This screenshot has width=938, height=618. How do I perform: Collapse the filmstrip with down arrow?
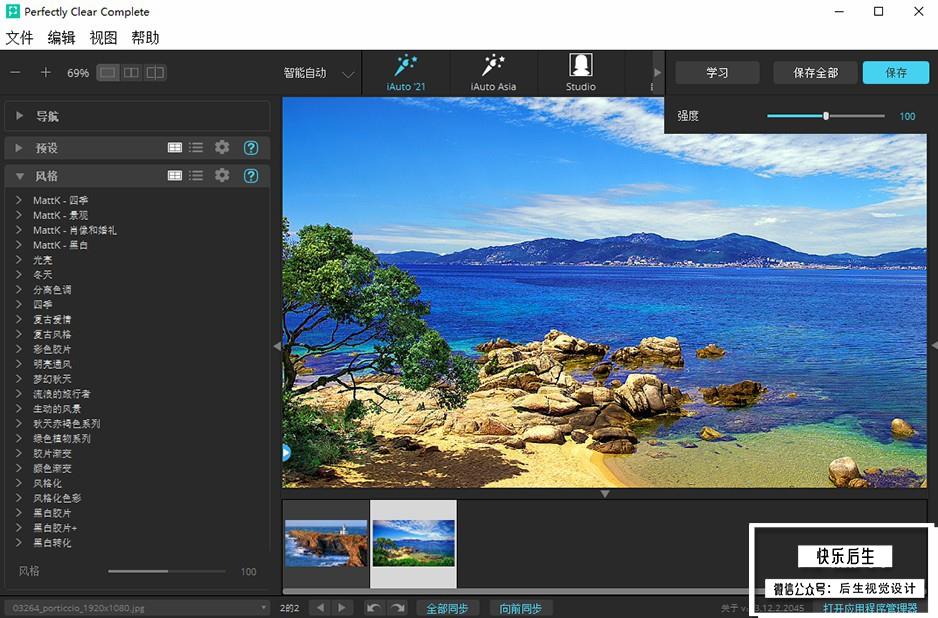click(x=605, y=494)
